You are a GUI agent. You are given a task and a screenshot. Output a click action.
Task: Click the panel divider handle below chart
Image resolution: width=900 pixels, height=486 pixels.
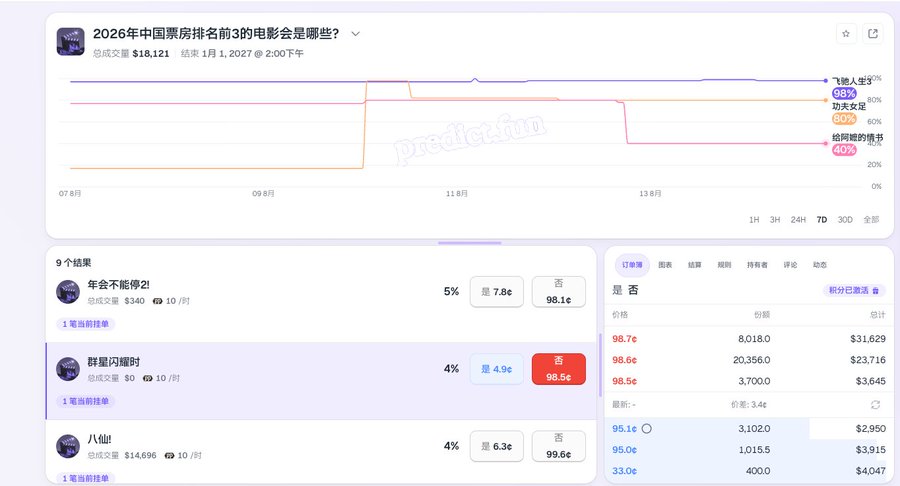[x=470, y=243]
